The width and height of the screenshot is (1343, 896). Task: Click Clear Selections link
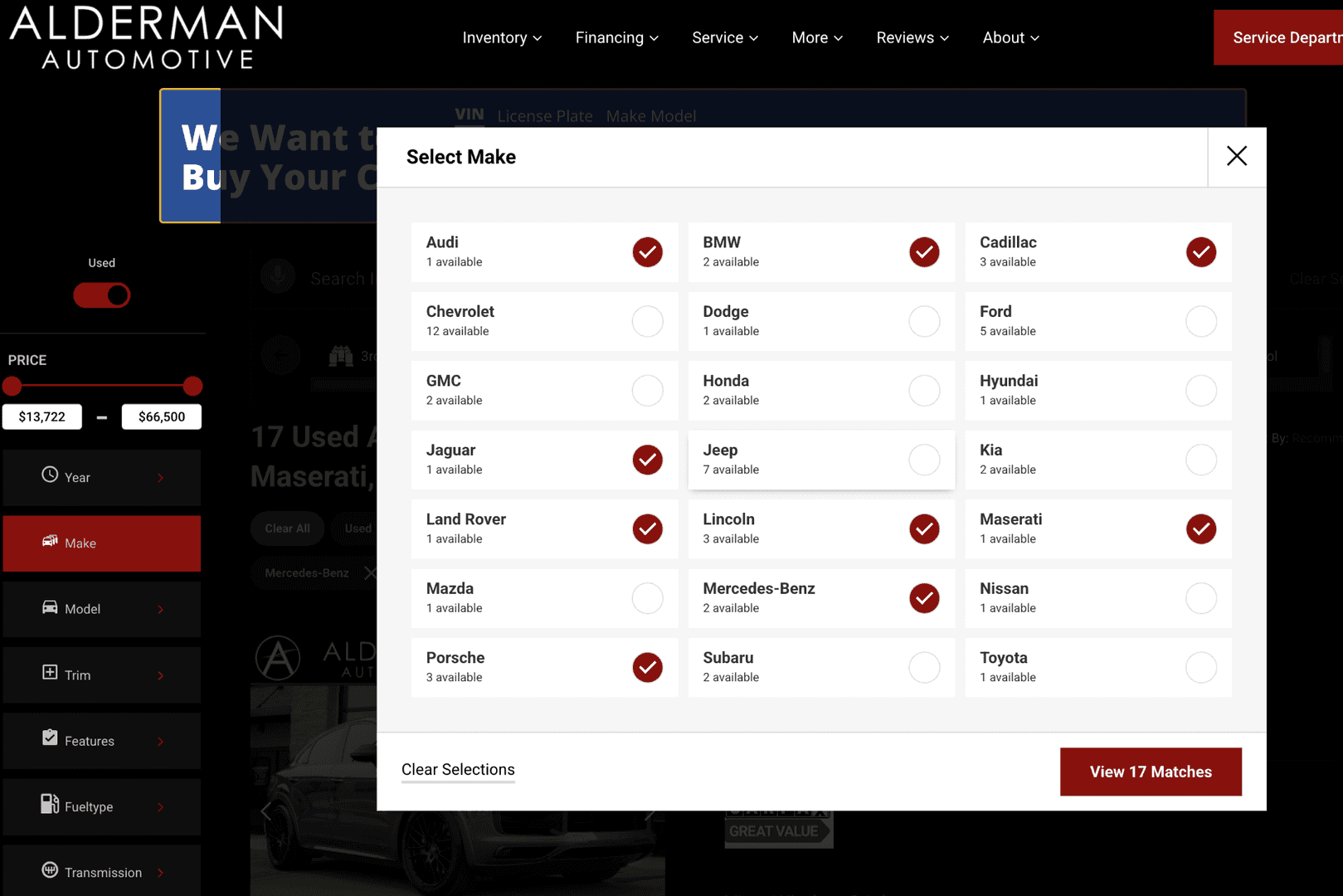(458, 770)
